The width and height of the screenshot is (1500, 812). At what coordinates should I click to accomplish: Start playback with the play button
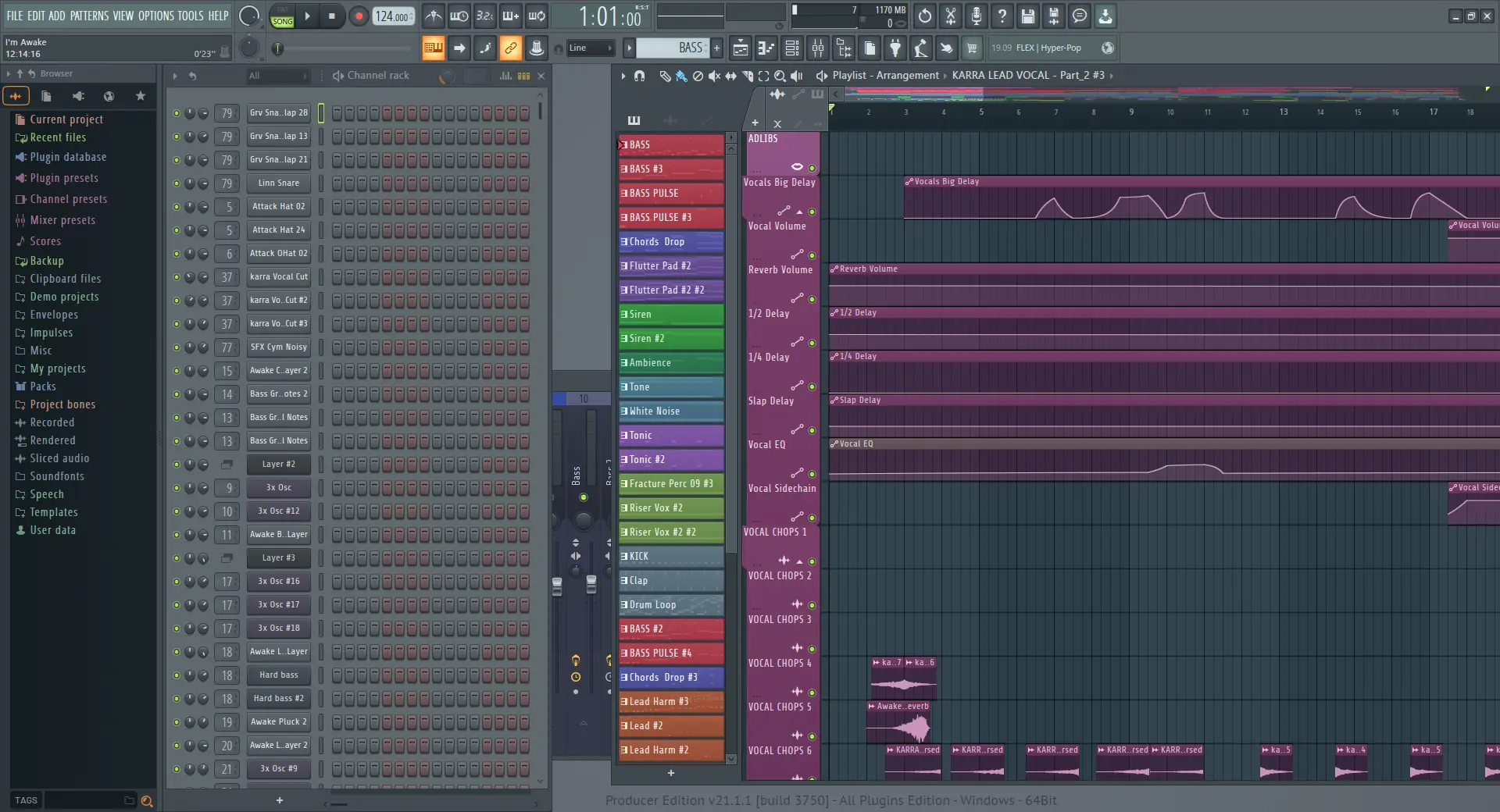point(308,16)
